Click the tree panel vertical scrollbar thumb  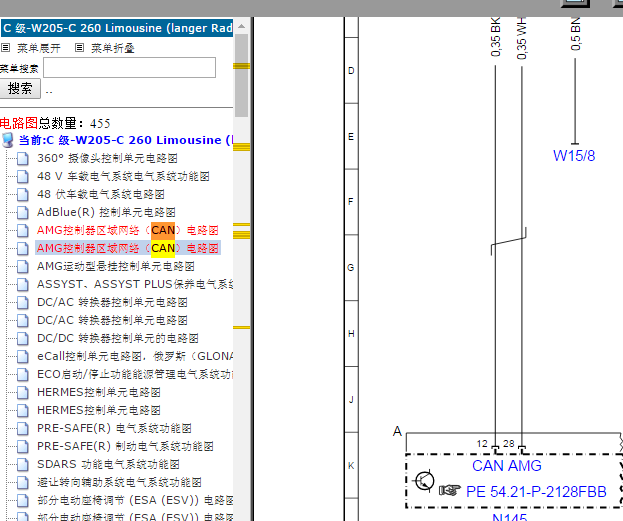point(241,76)
